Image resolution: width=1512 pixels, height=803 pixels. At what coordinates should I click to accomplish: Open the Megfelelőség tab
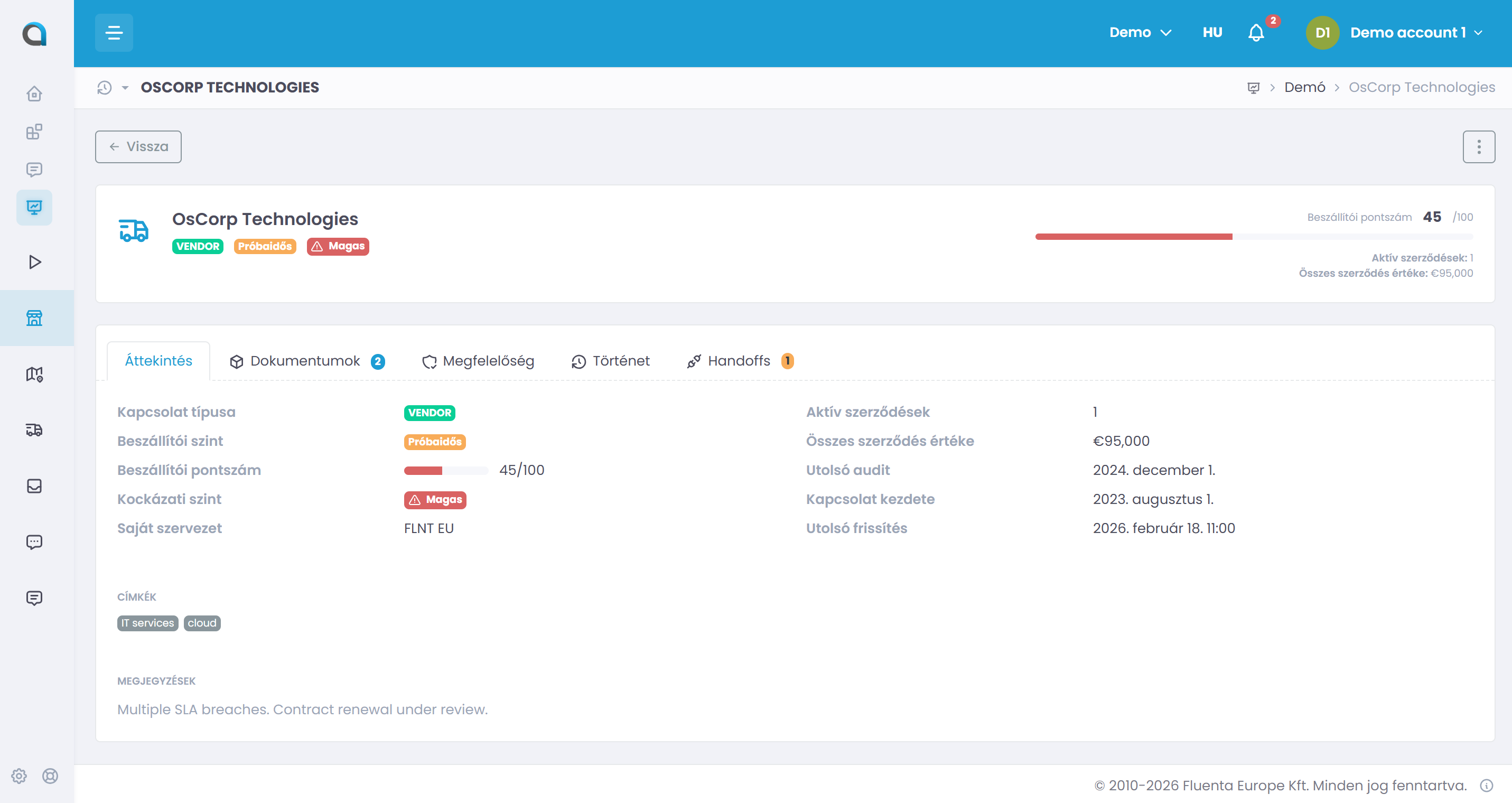pyautogui.click(x=478, y=361)
